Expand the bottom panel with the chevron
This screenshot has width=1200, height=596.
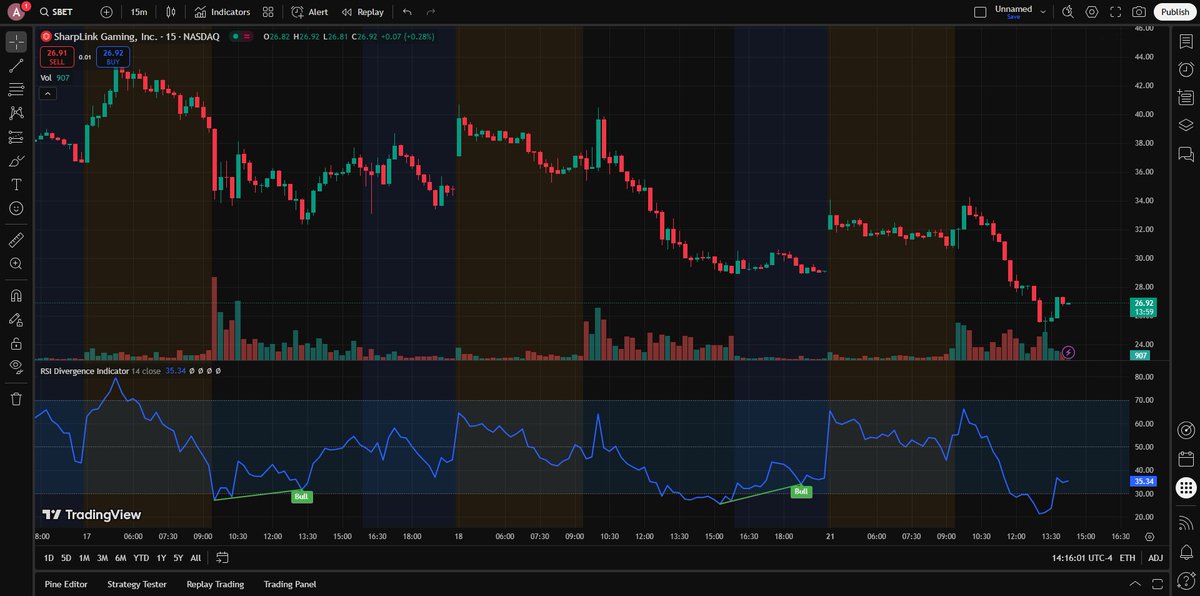pos(1133,584)
